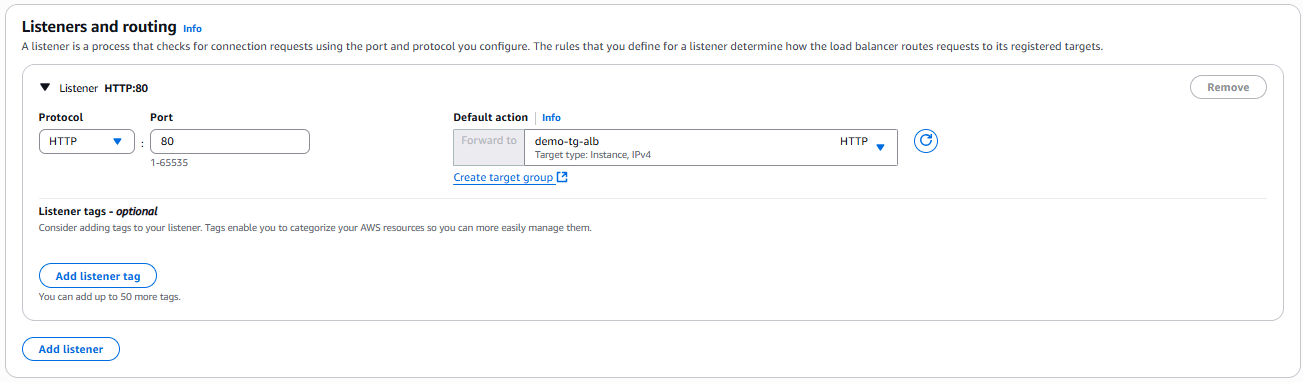Click 'You can add up to 50 more tags.' text

pyautogui.click(x=109, y=297)
